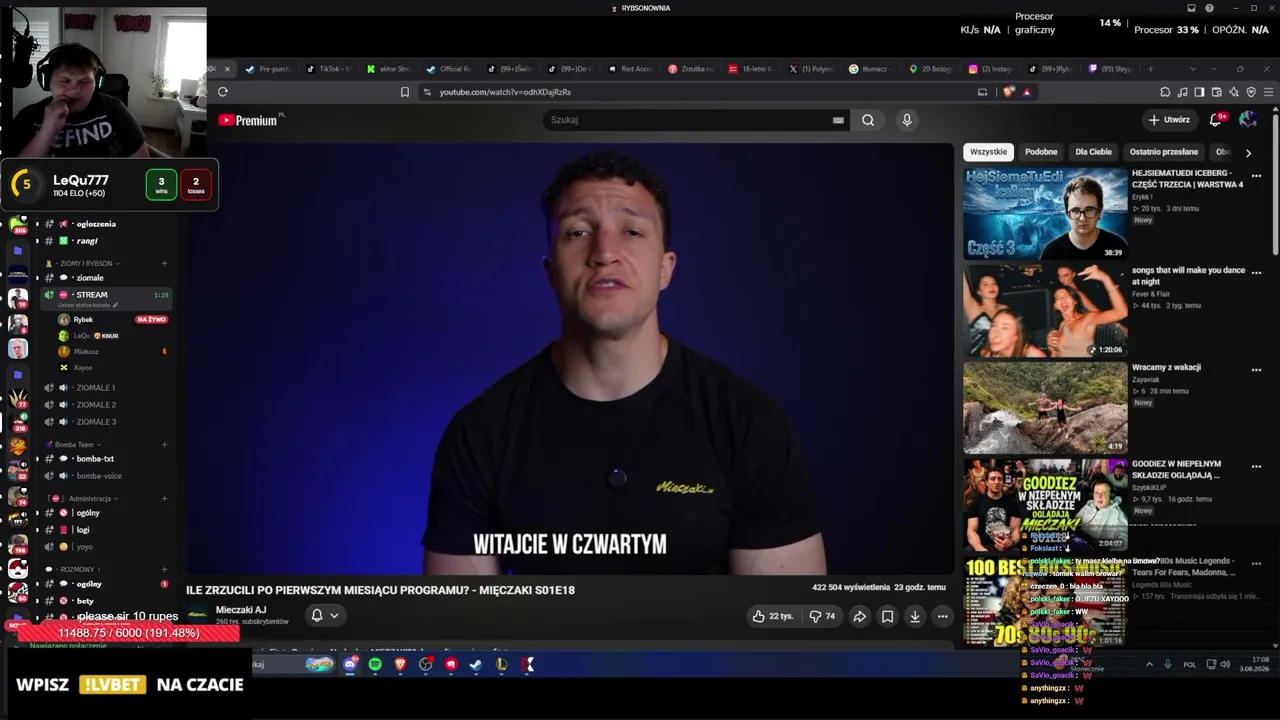Open options for HEJSIEMATUEDI ICEBERG video
Viewport: 1280px width, 720px height.
pos(1256,176)
